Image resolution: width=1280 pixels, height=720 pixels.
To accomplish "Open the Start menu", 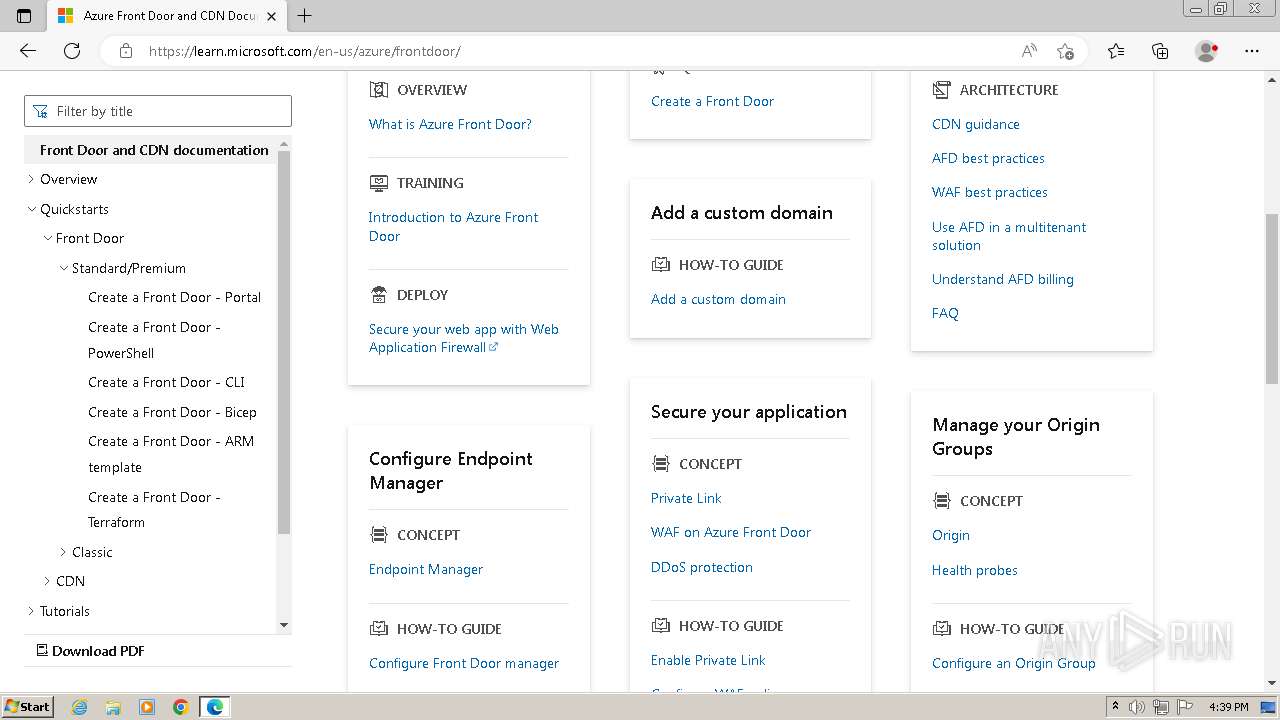I will (x=27, y=707).
